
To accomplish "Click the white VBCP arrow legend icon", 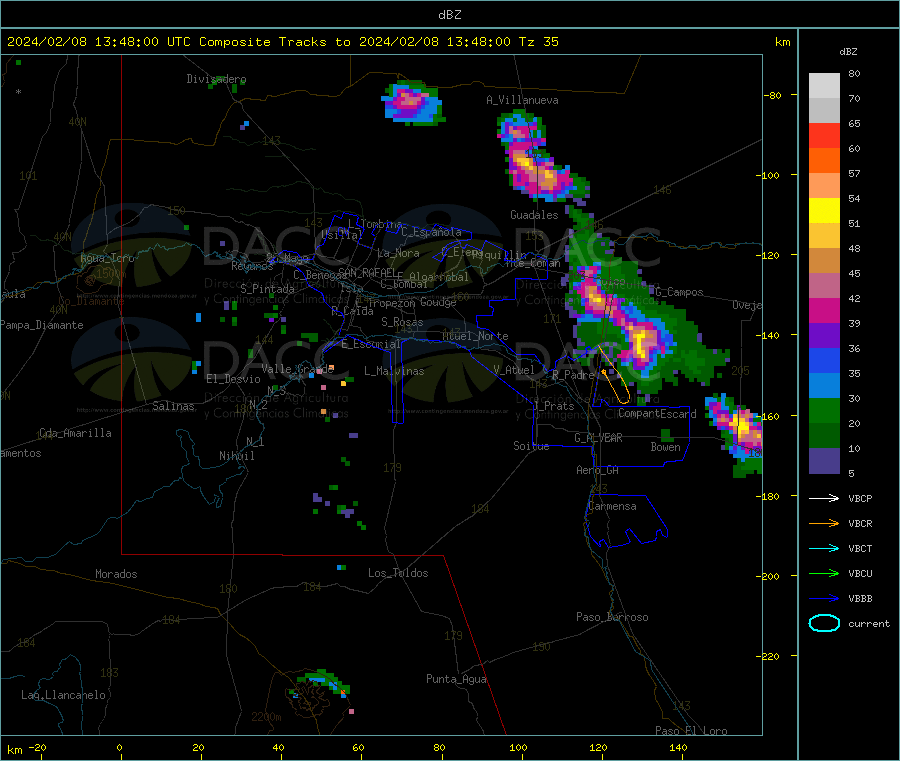I will (824, 498).
